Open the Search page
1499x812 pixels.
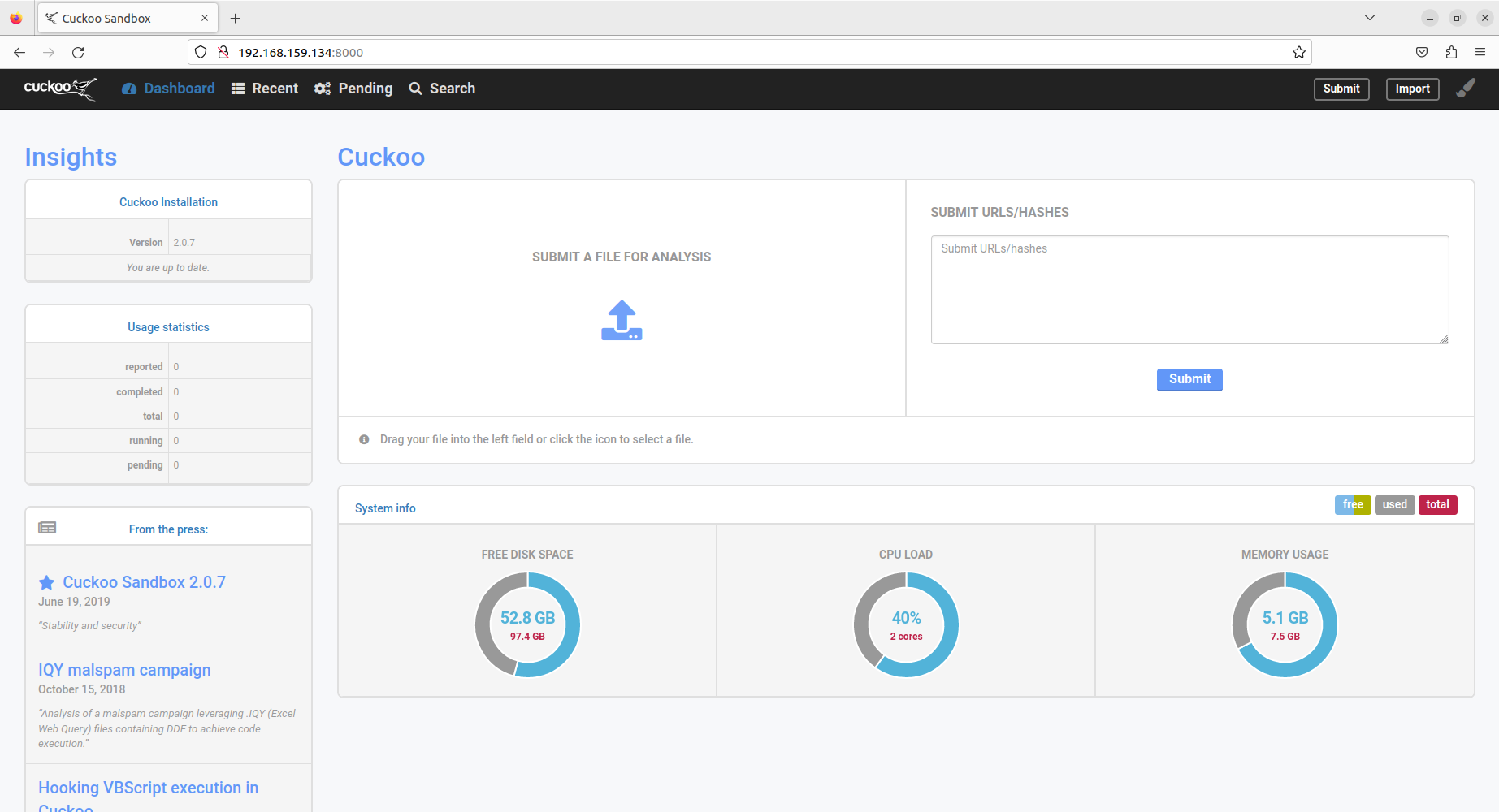click(x=442, y=89)
